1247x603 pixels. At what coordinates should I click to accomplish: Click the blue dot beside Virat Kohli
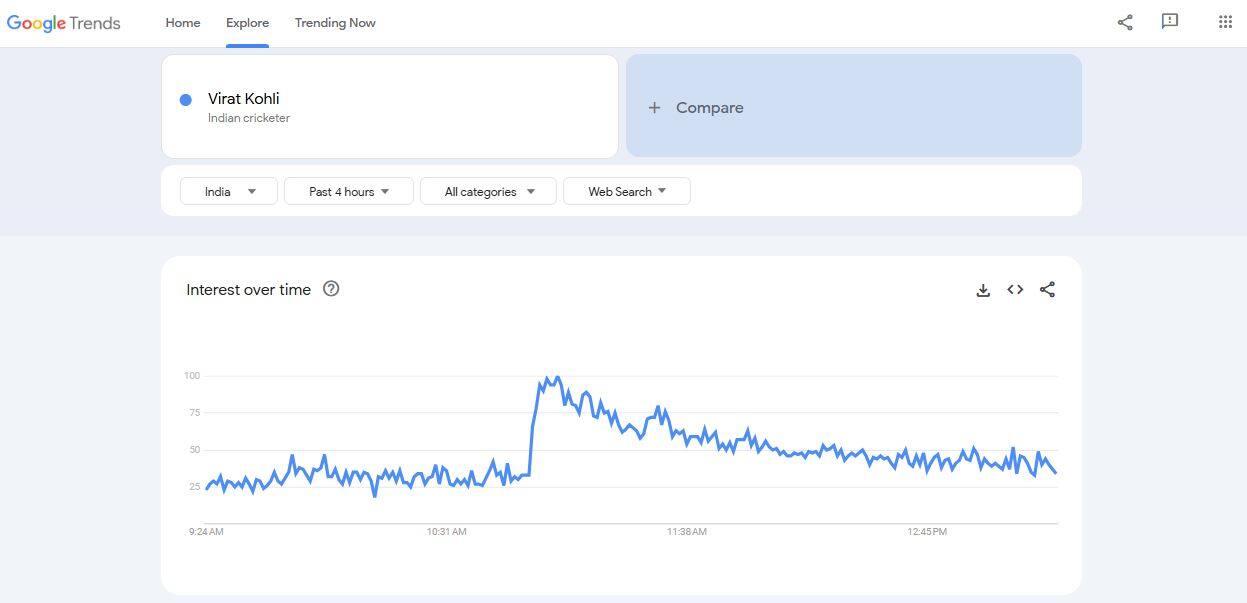(186, 100)
